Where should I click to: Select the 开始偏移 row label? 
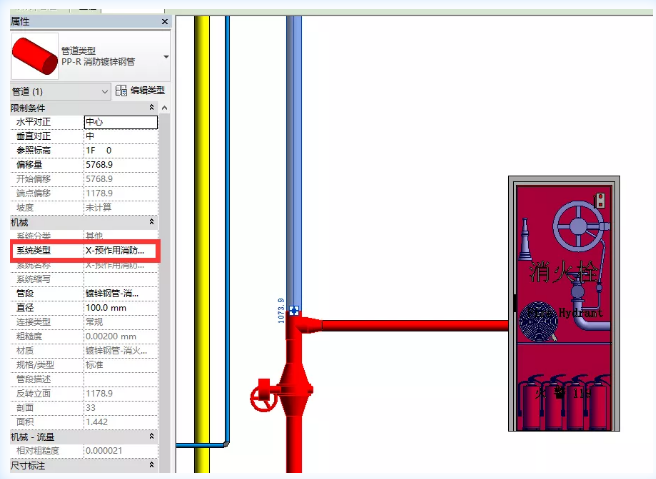tap(33, 179)
